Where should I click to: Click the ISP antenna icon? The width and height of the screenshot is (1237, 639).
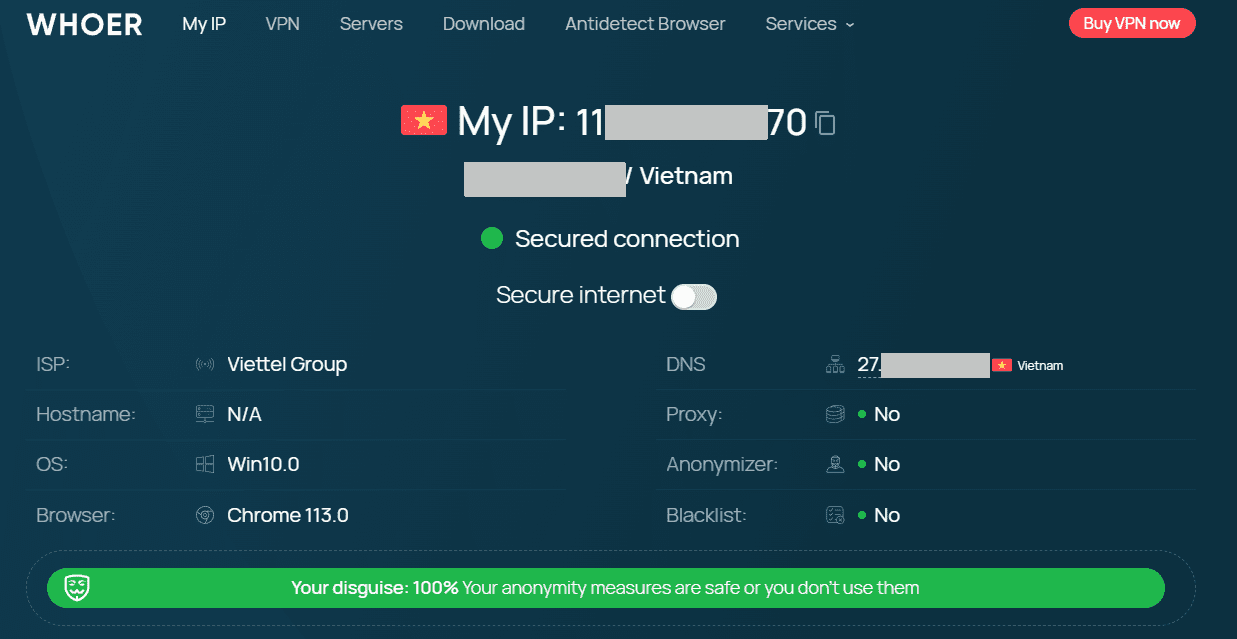(205, 364)
